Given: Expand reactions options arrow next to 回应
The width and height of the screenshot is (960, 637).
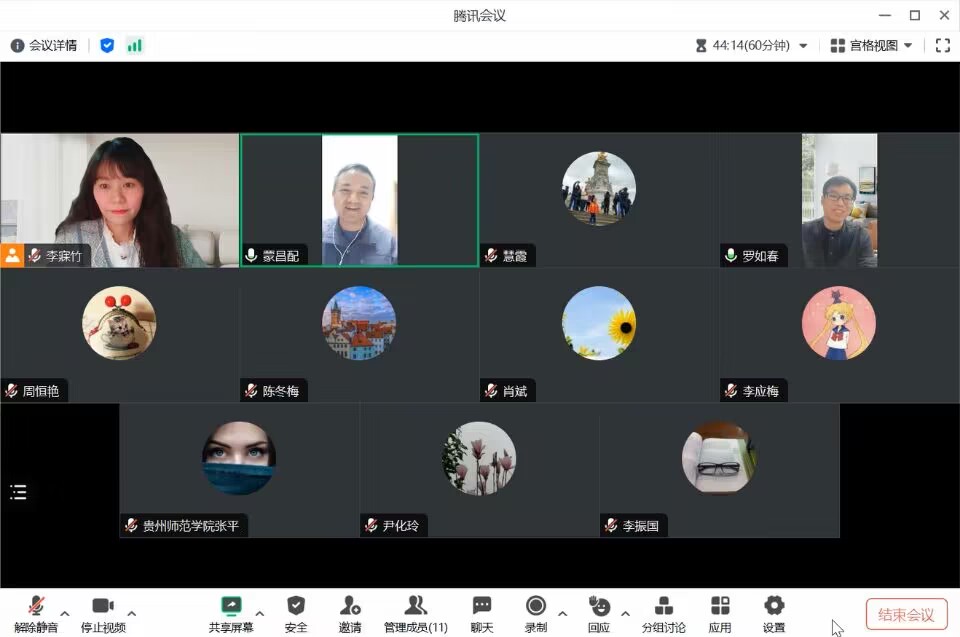Looking at the screenshot, I should [x=625, y=613].
